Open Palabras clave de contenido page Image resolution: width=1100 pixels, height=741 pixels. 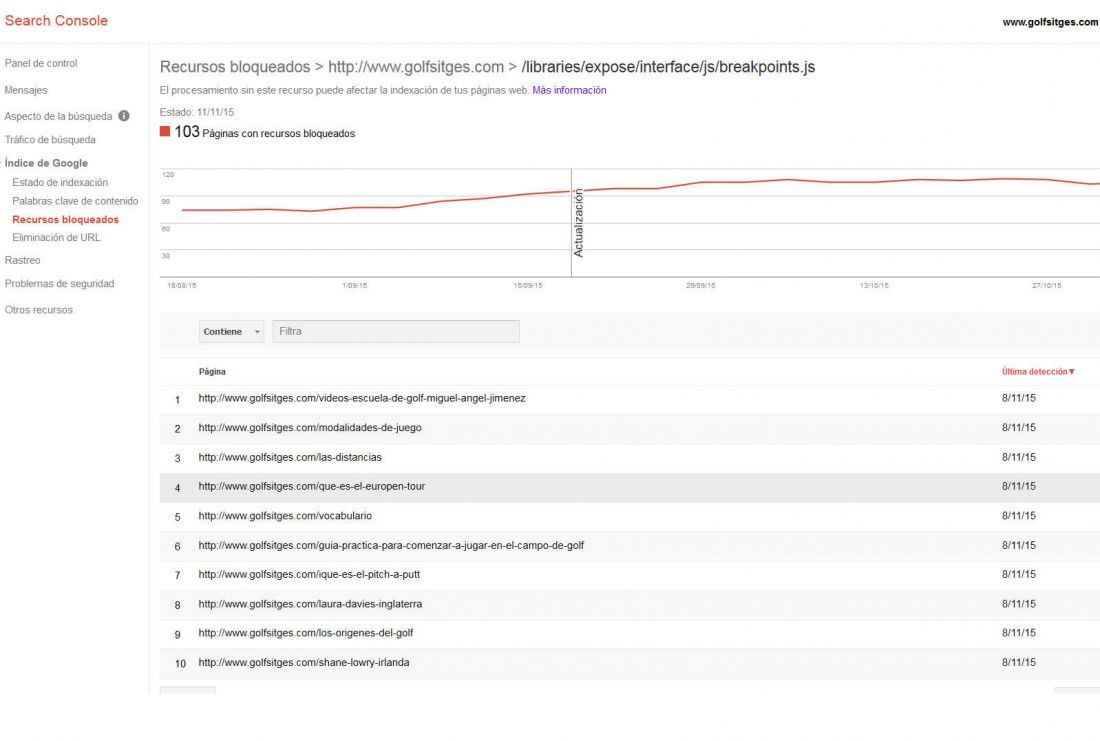click(x=75, y=201)
